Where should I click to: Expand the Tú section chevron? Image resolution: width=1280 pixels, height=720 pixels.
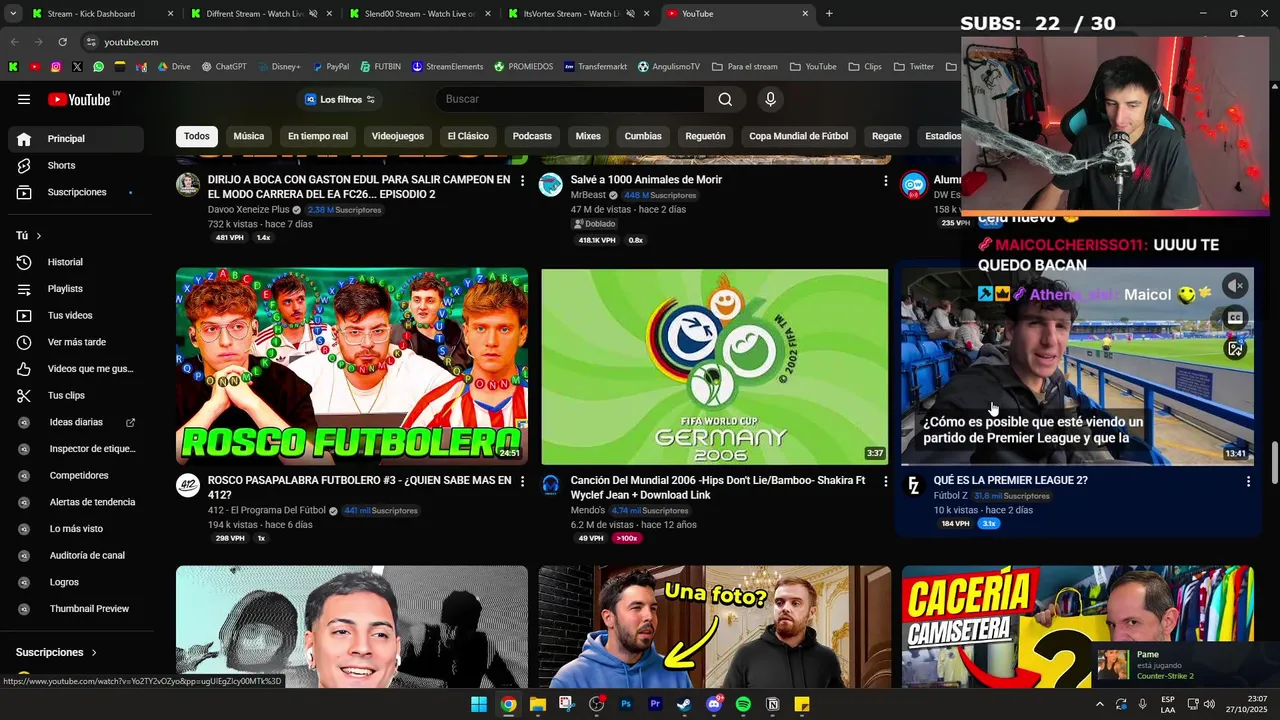click(39, 236)
